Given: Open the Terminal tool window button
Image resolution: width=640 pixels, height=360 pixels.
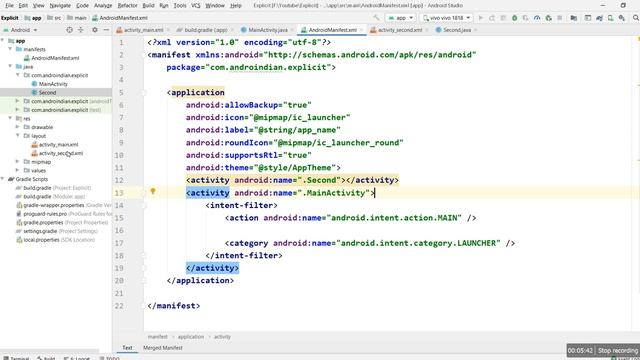Looking at the screenshot, I should [16, 358].
